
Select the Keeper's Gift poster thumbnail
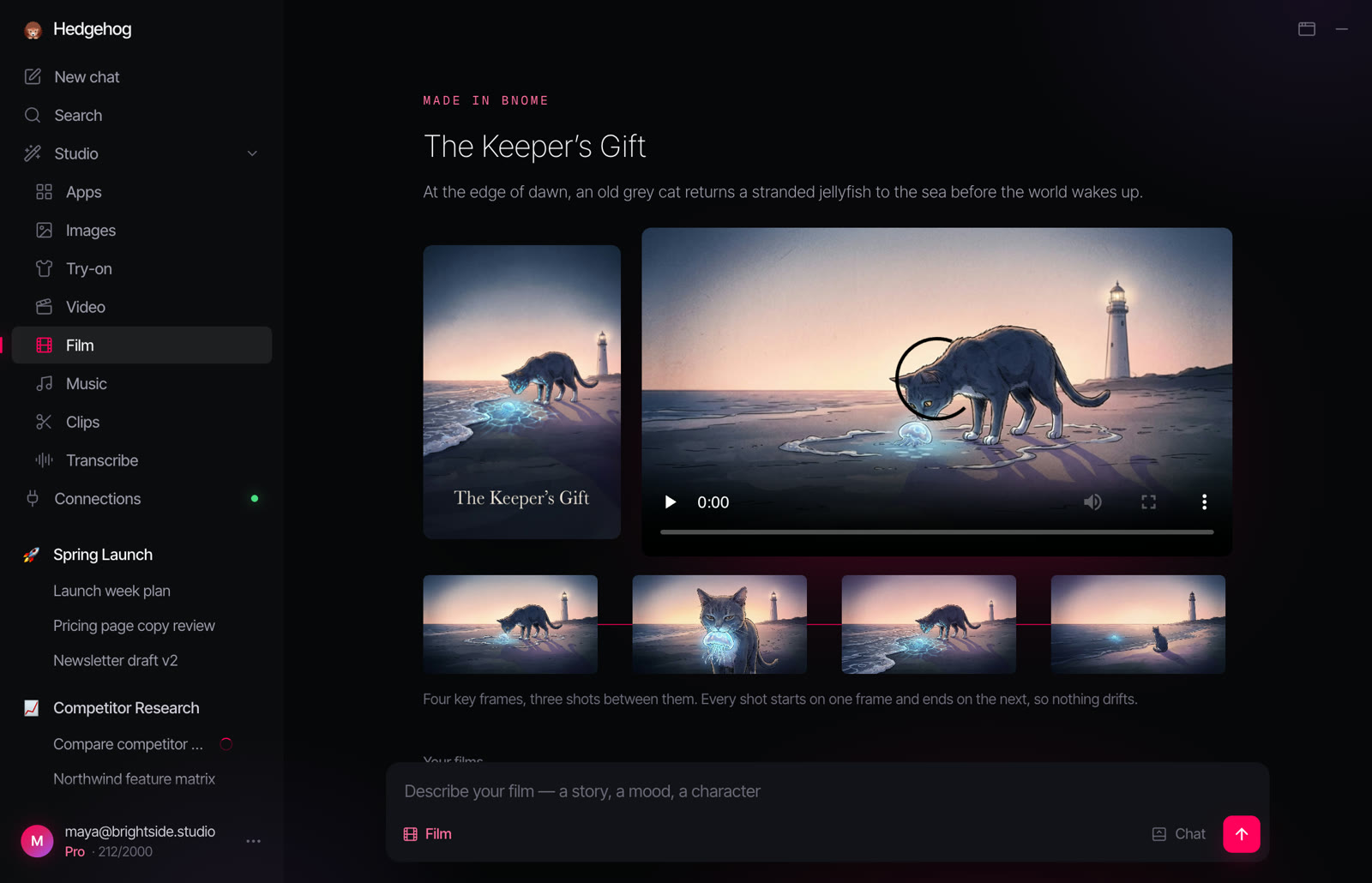click(x=521, y=392)
